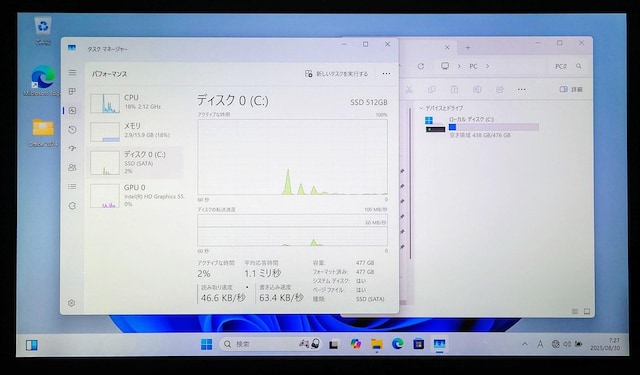This screenshot has height=375, width=640.
Task: Click the battery icon in system tray
Action: (578, 344)
